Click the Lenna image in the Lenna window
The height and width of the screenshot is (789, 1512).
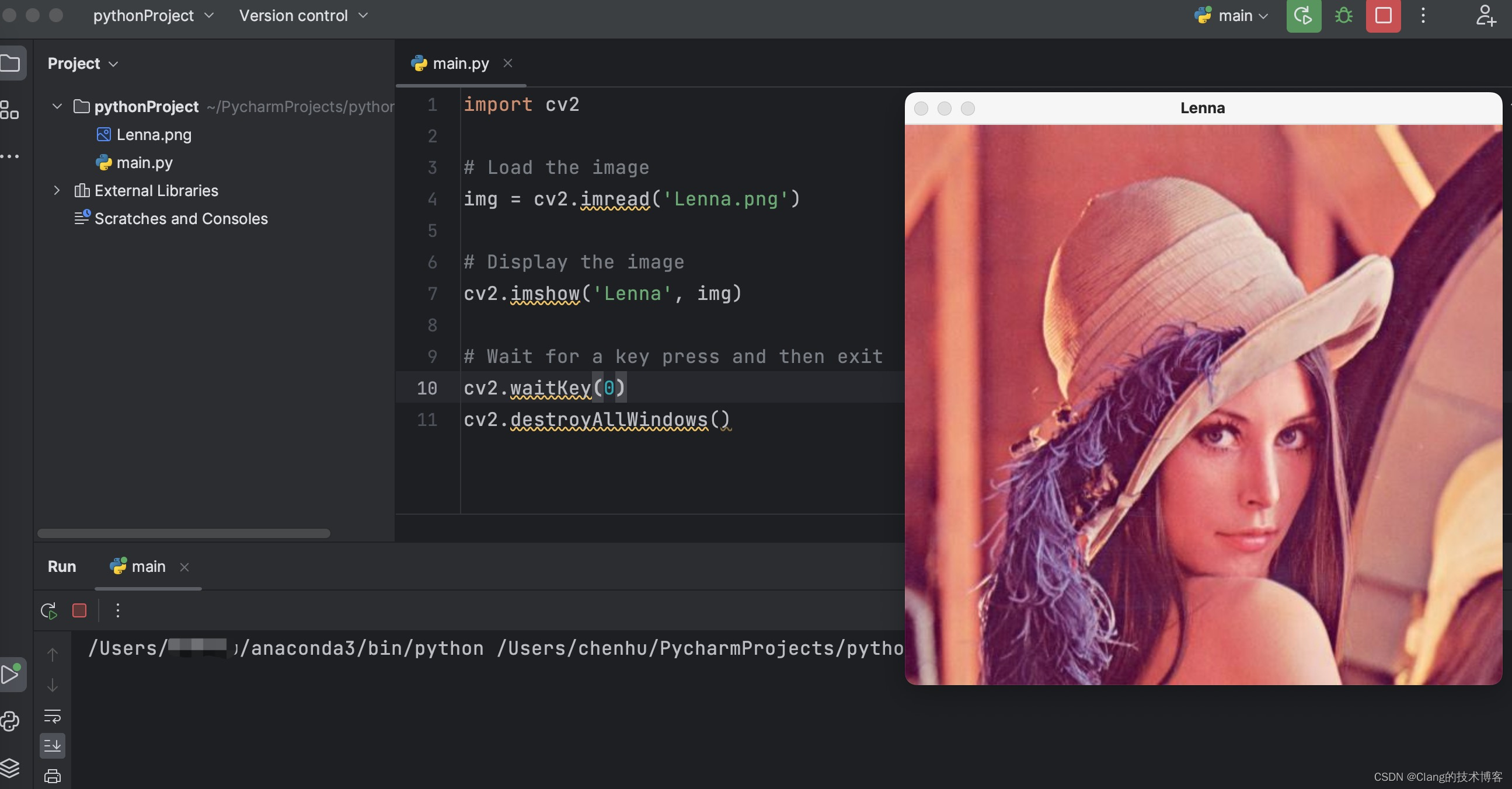[x=1203, y=405]
